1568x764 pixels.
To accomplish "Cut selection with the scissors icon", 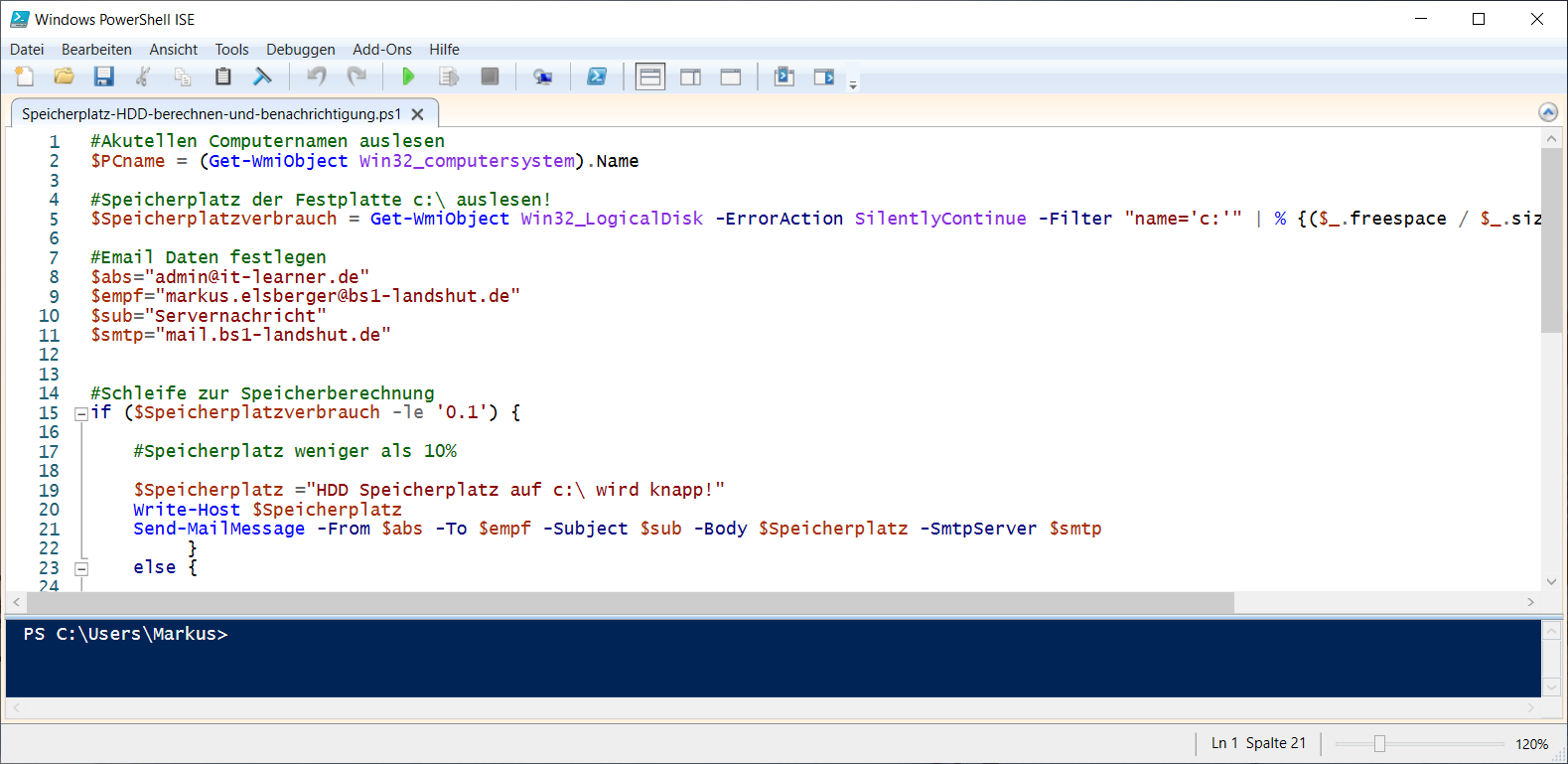I will click(143, 76).
